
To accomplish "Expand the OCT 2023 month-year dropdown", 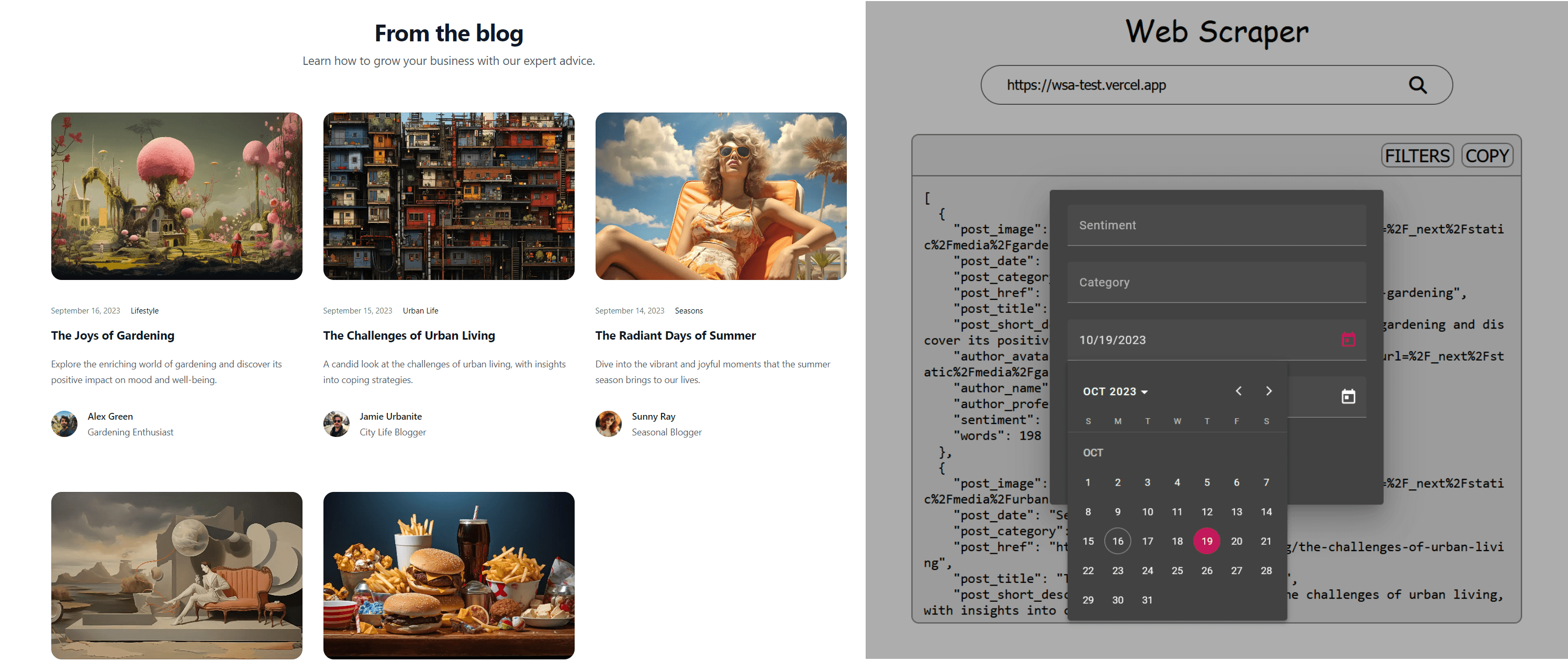I will [1115, 392].
